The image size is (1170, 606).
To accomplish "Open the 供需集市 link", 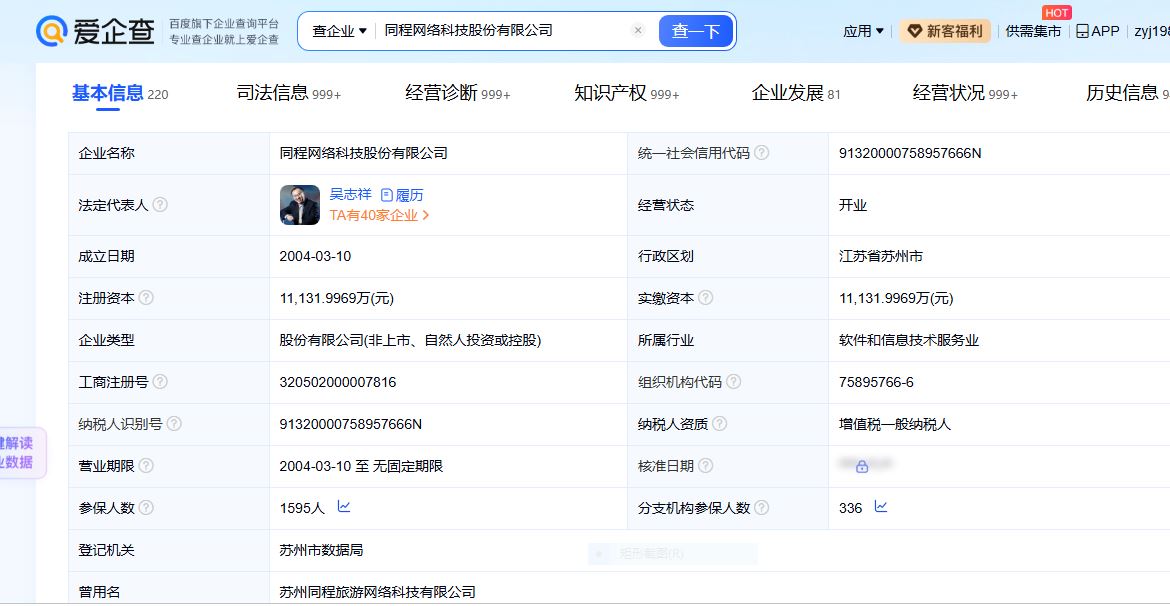I will (1033, 31).
